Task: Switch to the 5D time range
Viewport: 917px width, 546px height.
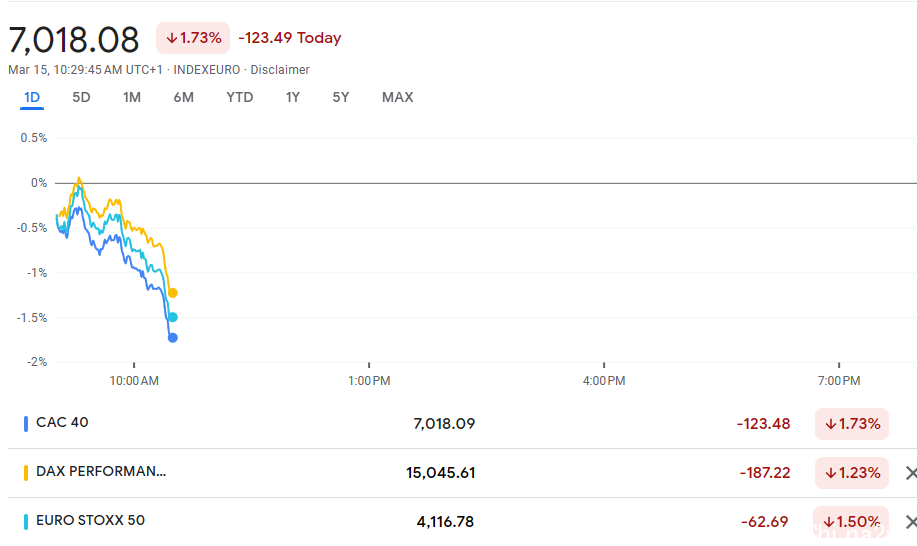Action: point(81,97)
